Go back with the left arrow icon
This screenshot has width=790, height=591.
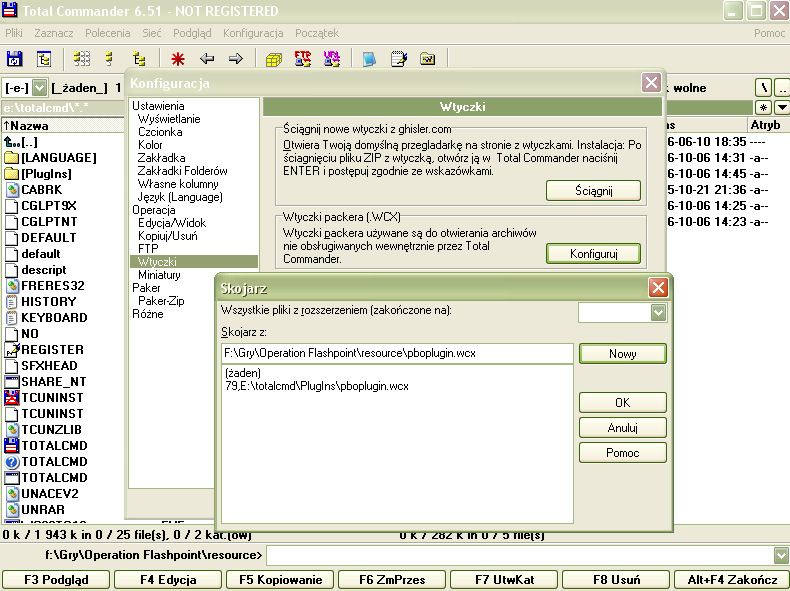(207, 59)
